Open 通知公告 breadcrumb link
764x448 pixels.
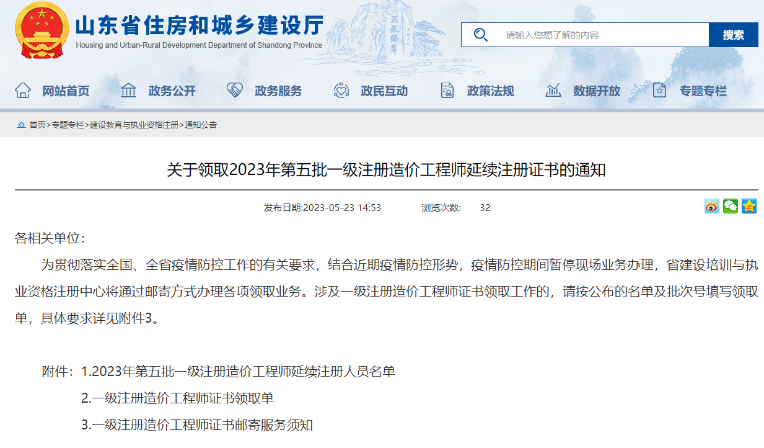201,125
